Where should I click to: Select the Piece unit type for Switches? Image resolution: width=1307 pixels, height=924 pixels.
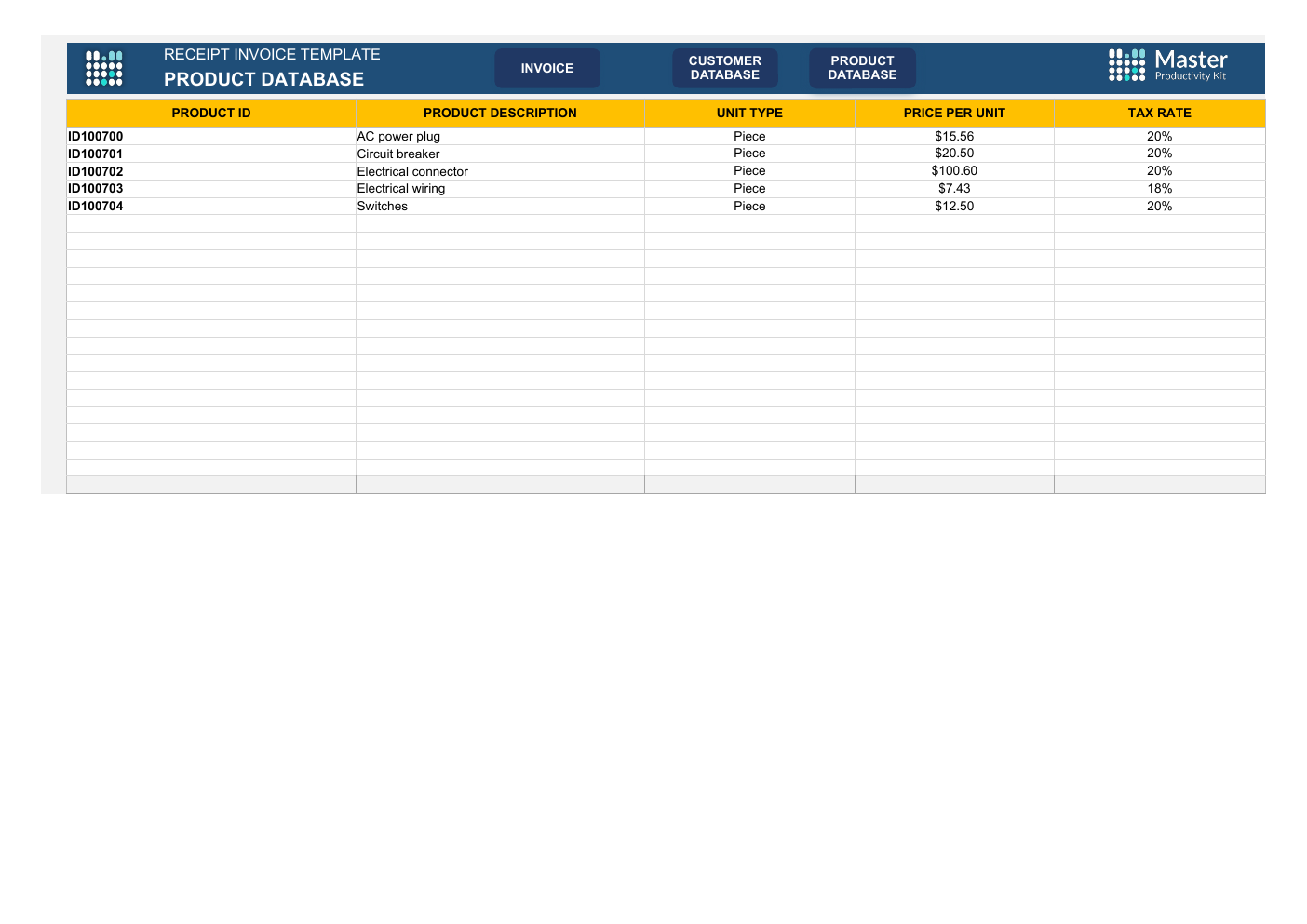[749, 207]
